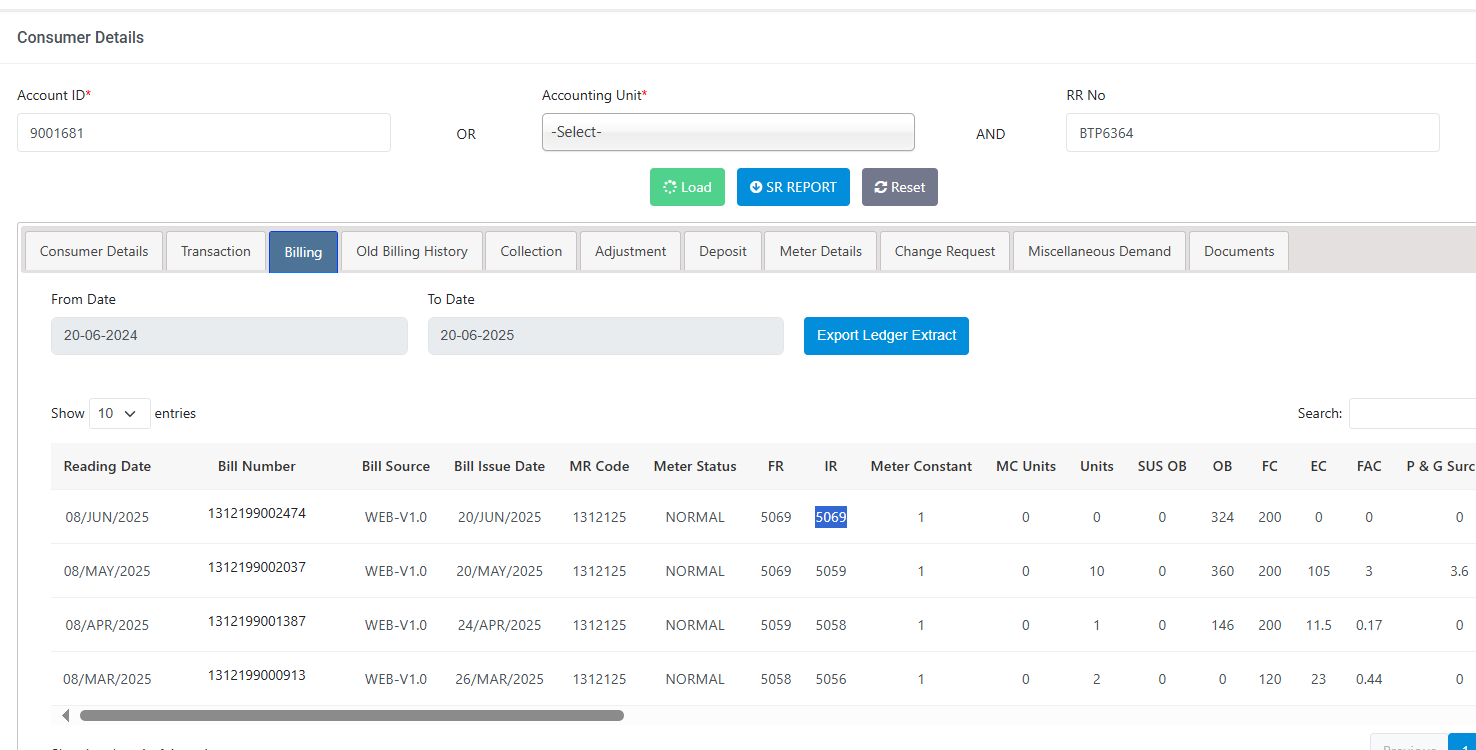Click the SUS OB column header
Image resolution: width=1476 pixels, height=750 pixels.
(1162, 466)
